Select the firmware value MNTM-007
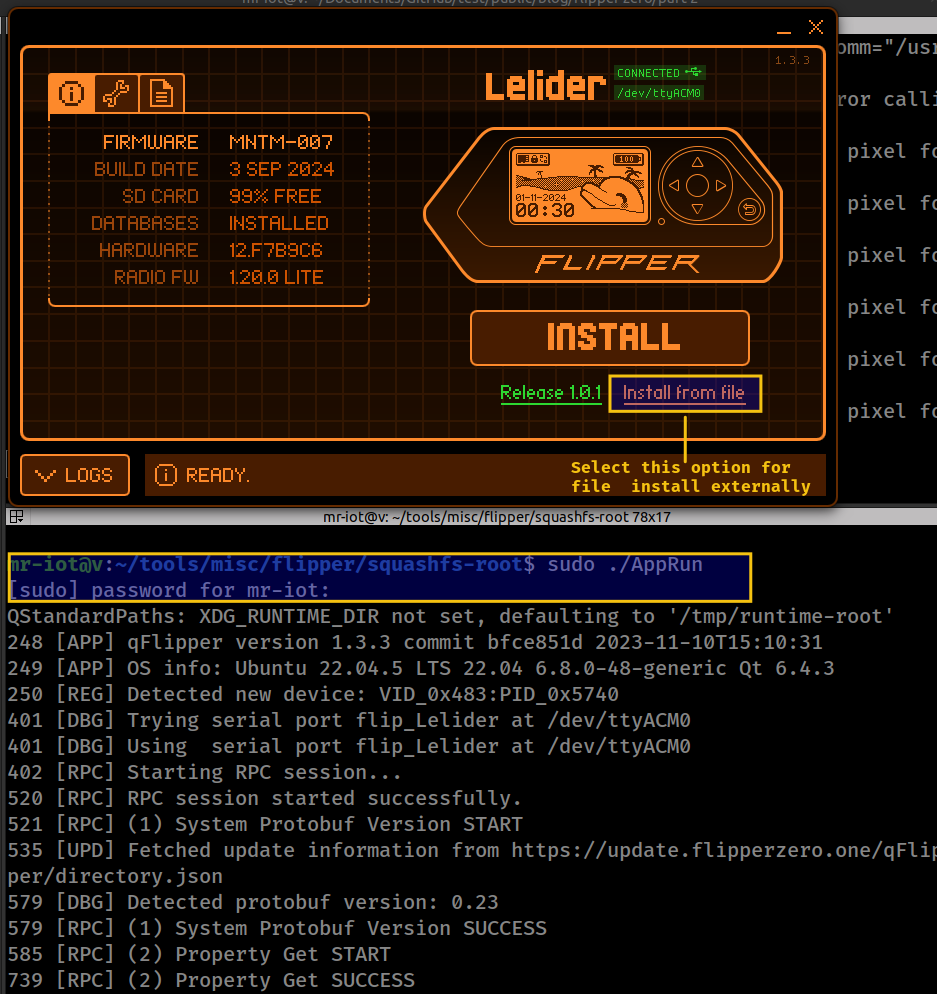Image resolution: width=937 pixels, height=994 pixels. click(x=281, y=142)
